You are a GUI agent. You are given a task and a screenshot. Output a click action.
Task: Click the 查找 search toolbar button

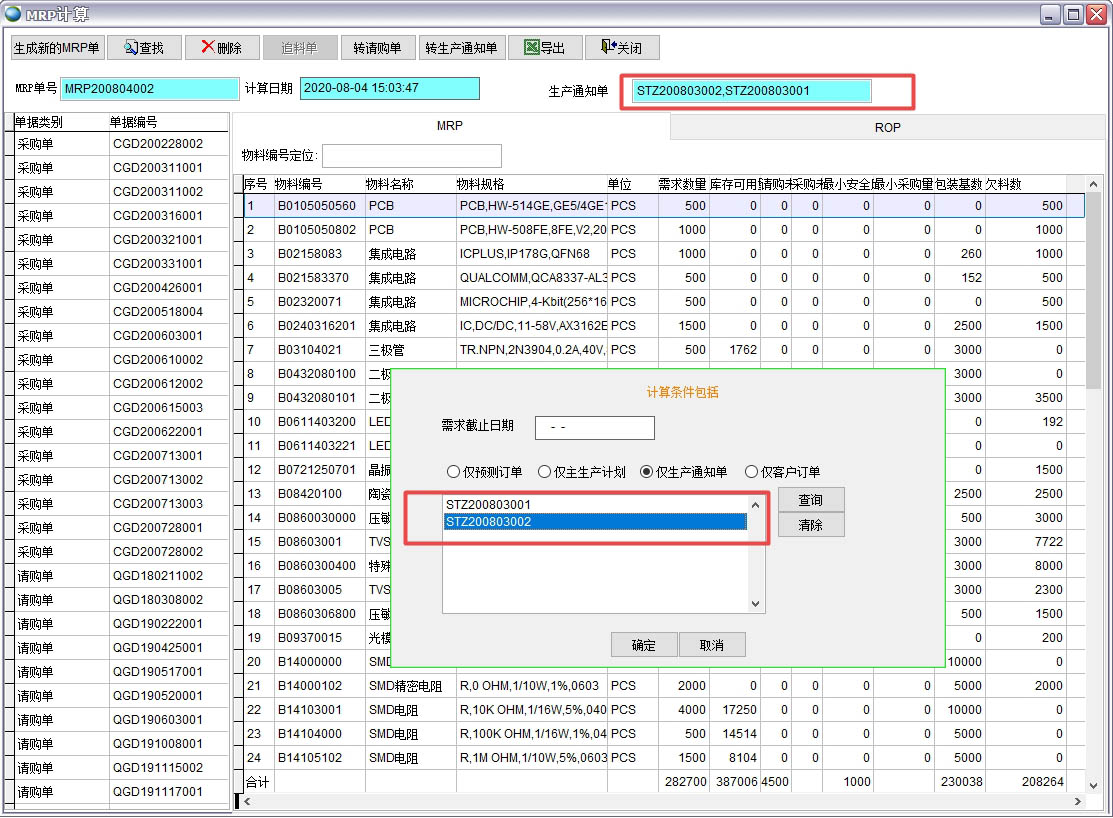click(x=143, y=48)
